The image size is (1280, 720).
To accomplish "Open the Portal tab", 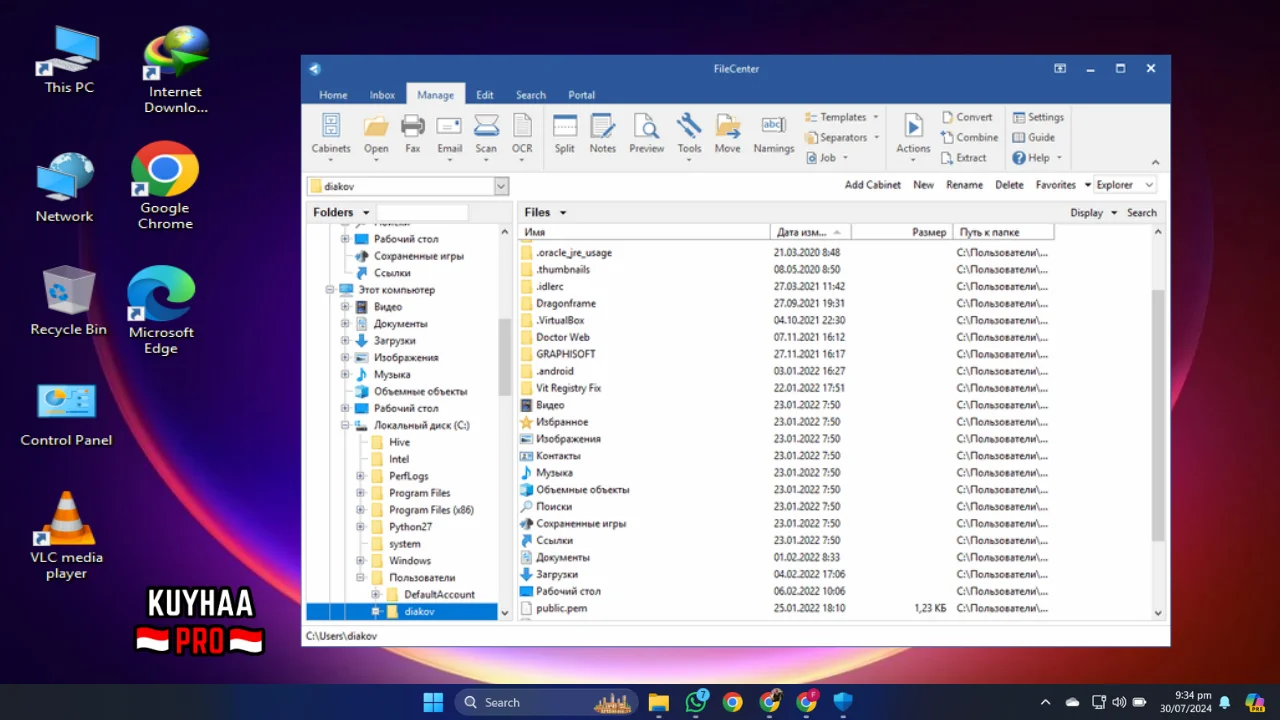I will (581, 95).
